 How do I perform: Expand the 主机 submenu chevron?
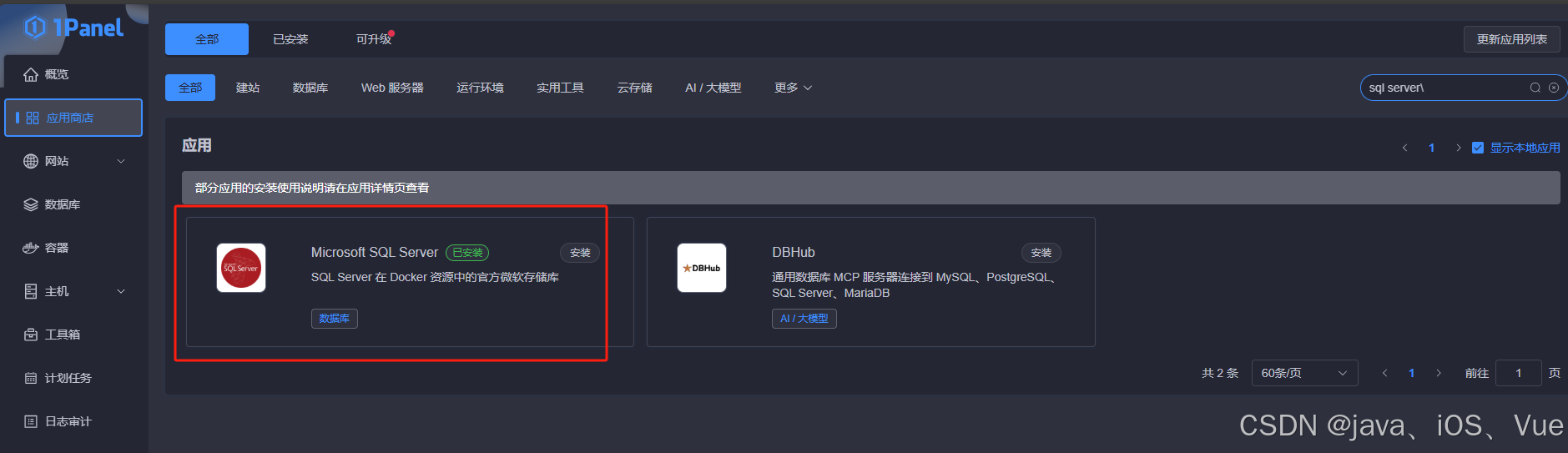[x=121, y=291]
